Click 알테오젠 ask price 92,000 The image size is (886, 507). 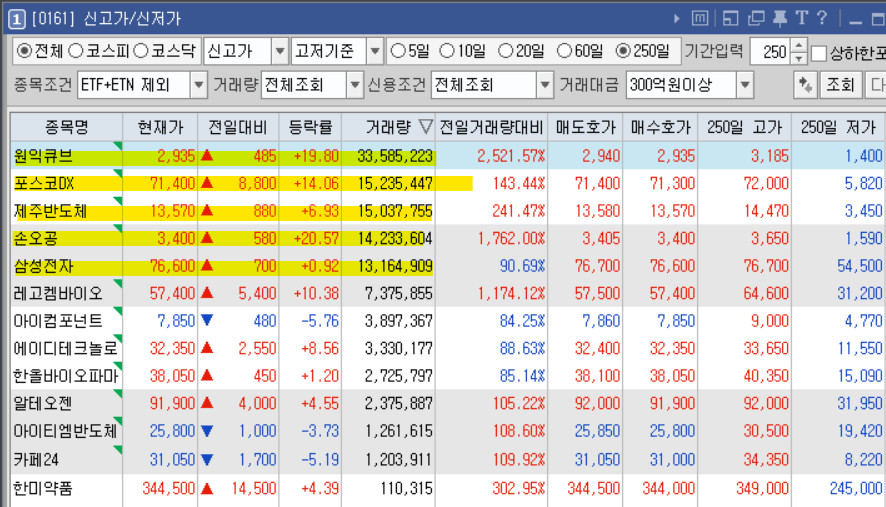coord(597,404)
